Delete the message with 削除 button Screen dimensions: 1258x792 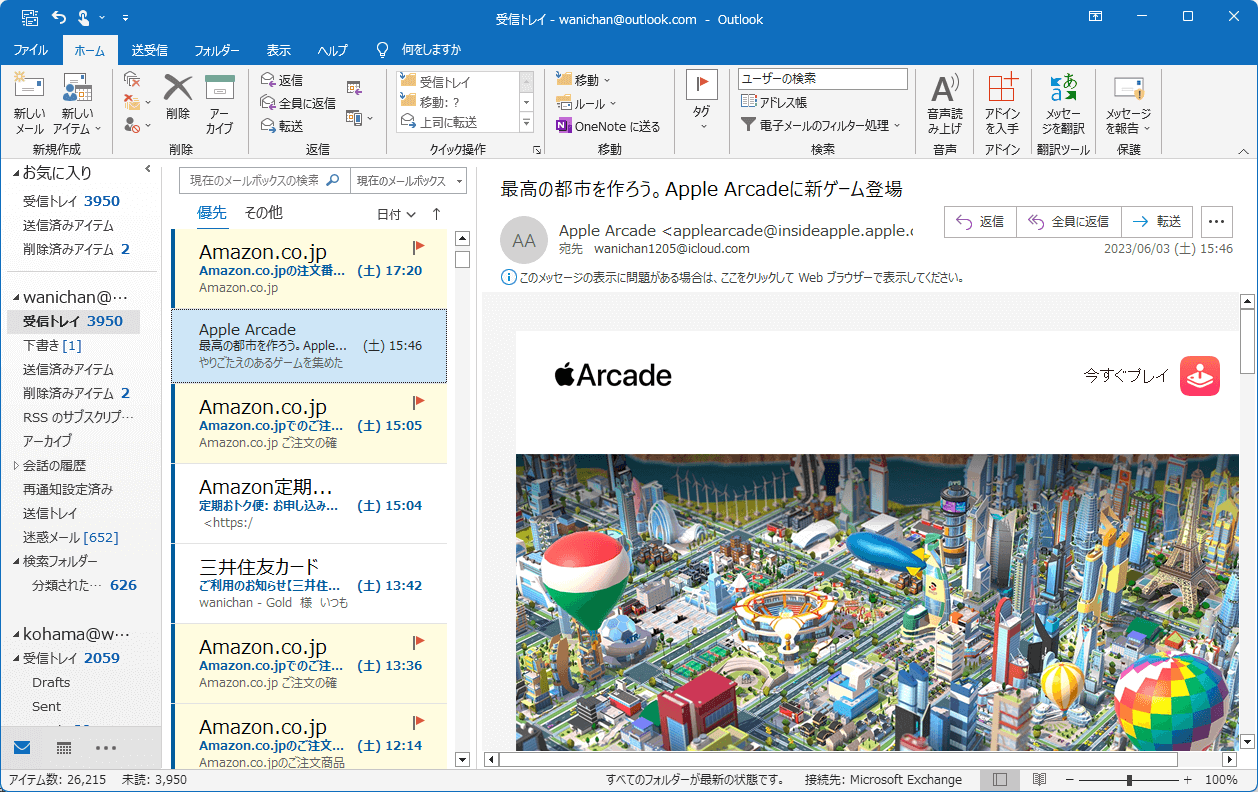178,97
